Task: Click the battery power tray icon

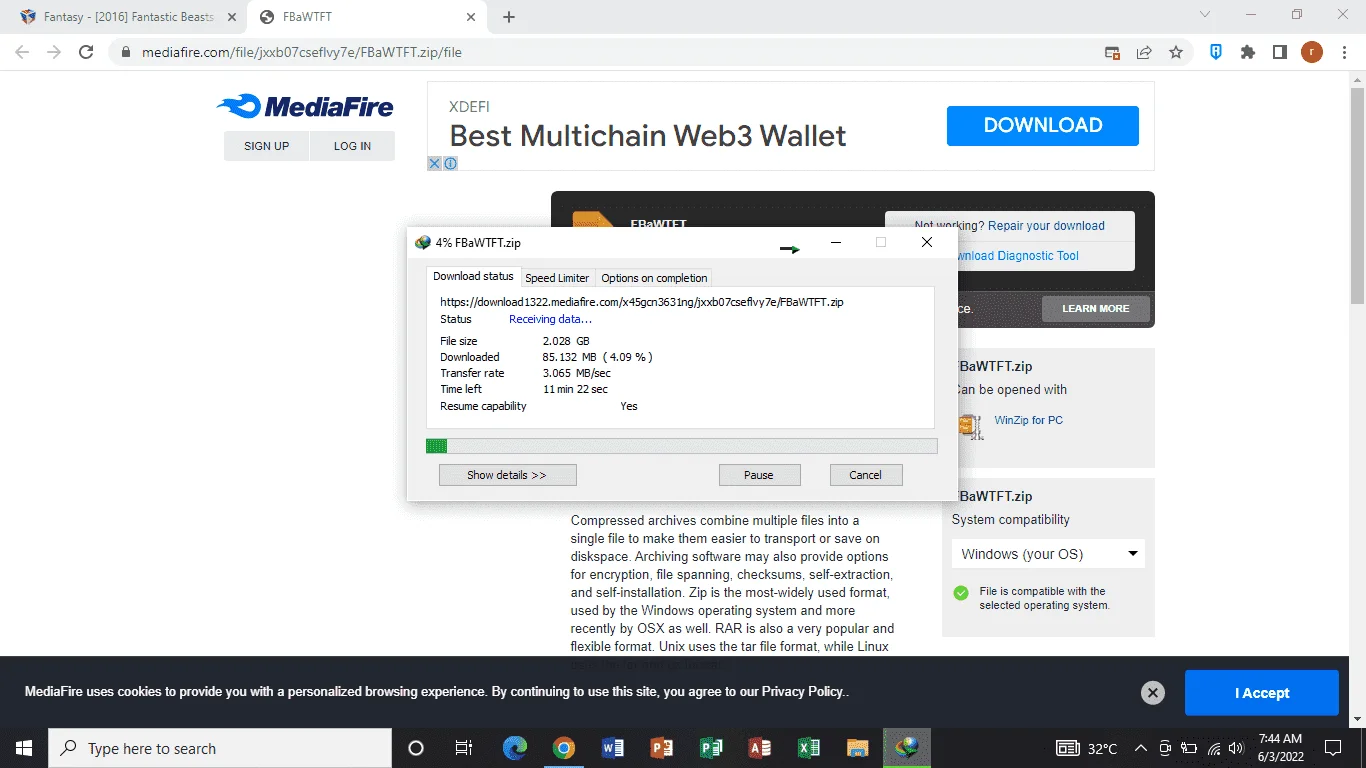Action: click(1189, 748)
